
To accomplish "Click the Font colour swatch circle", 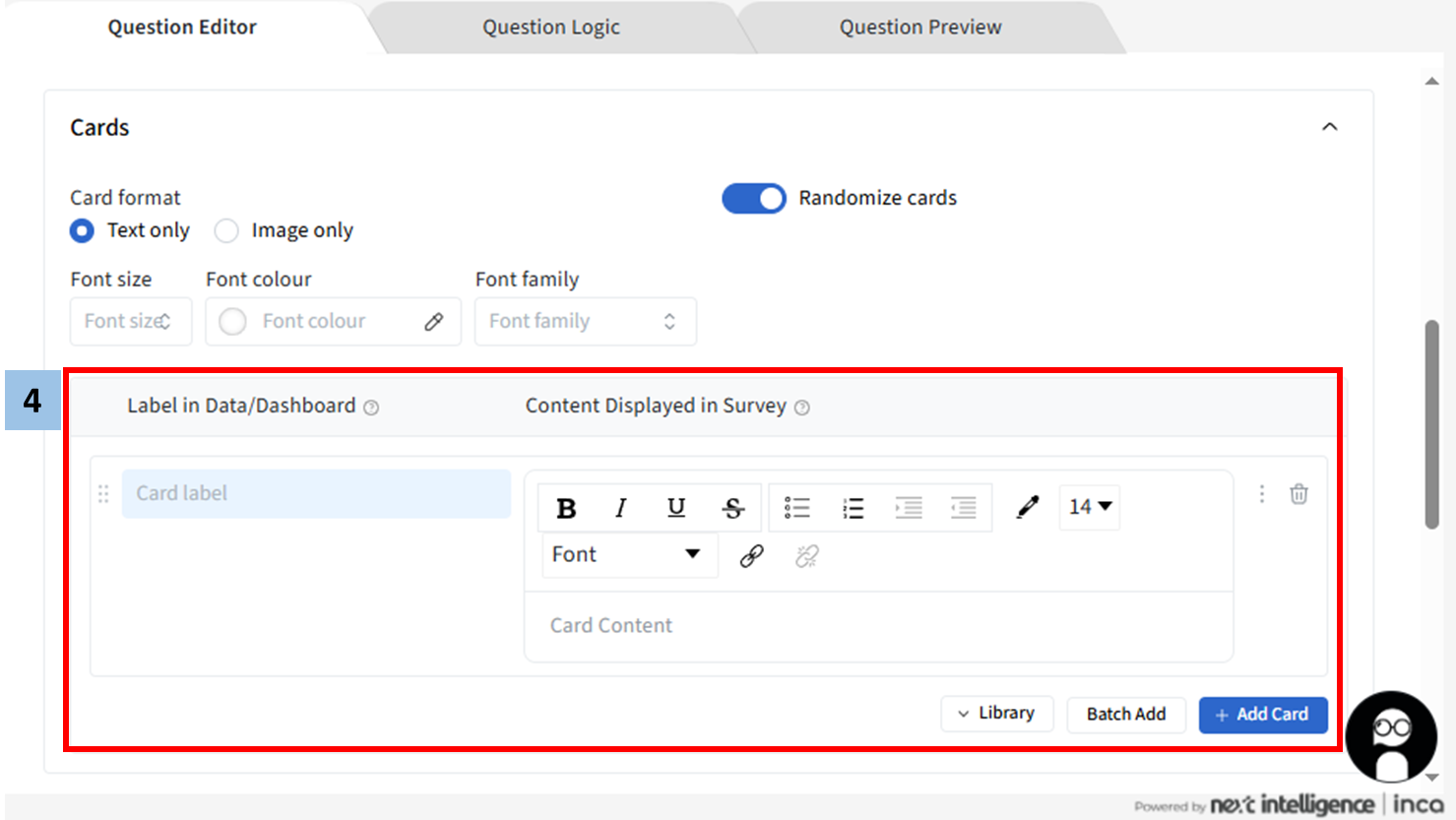I will [x=233, y=322].
